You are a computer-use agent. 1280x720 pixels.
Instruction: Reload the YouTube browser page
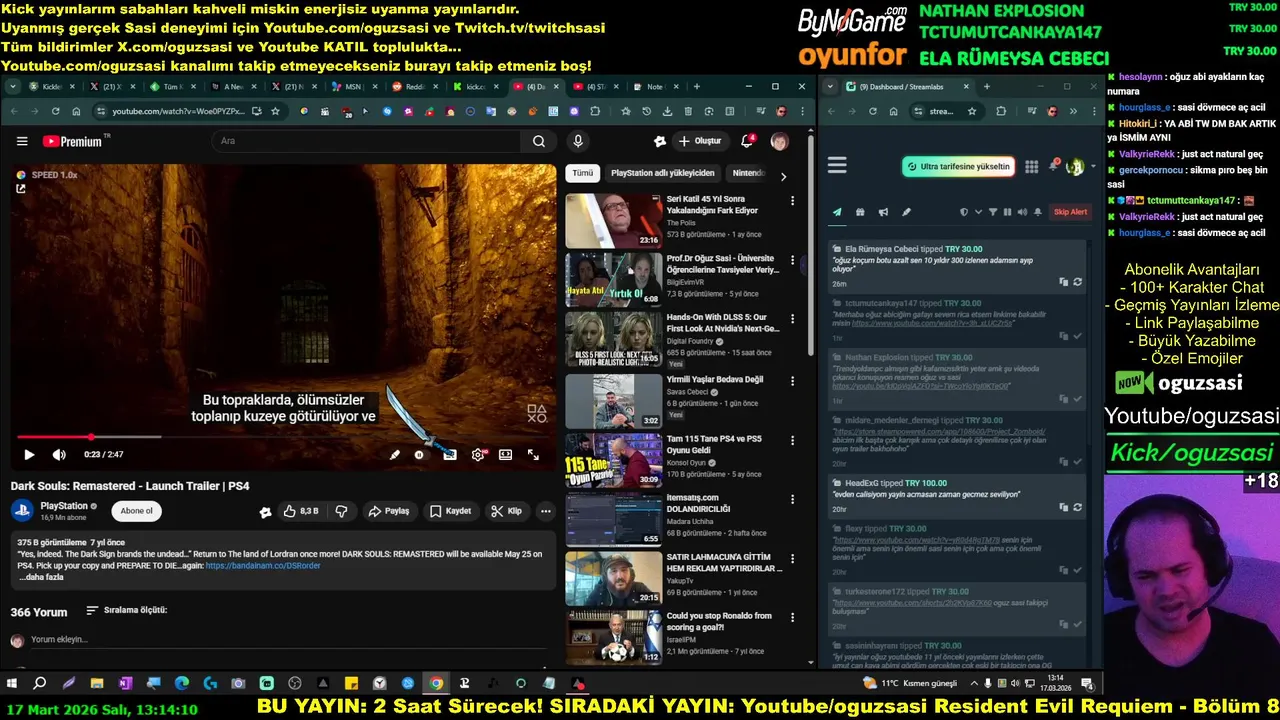(53, 111)
